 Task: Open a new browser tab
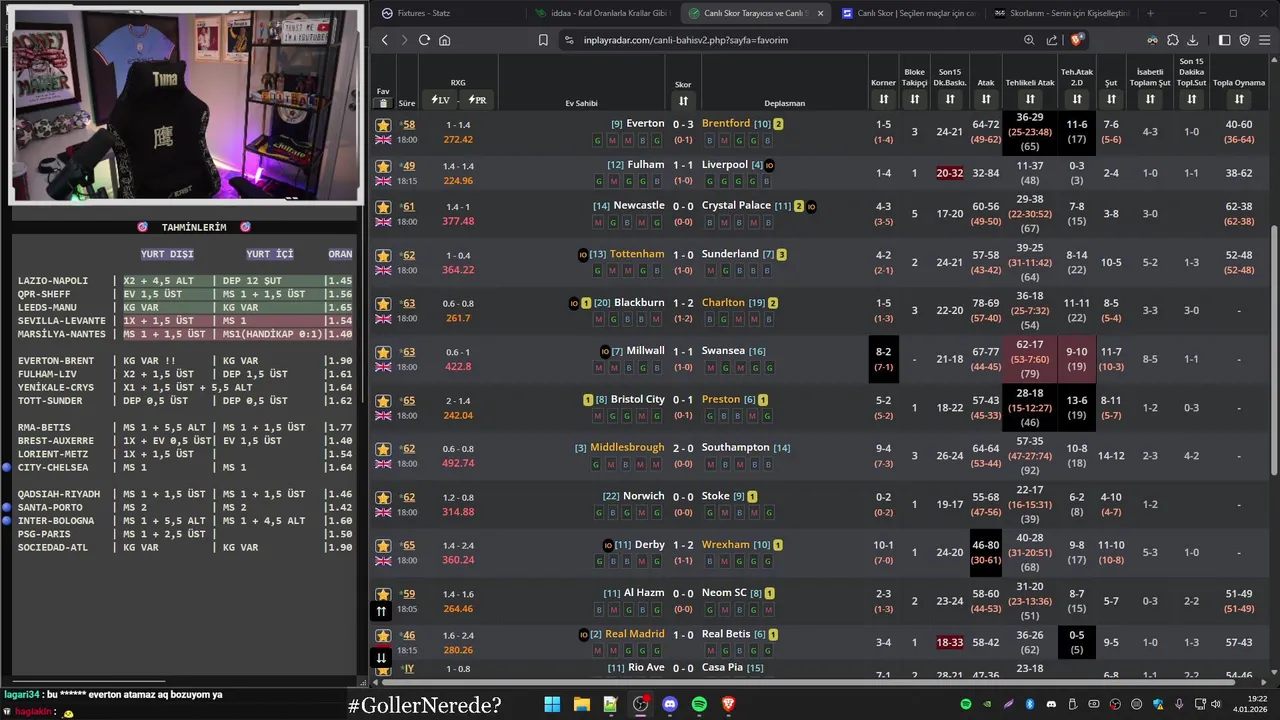1150,13
